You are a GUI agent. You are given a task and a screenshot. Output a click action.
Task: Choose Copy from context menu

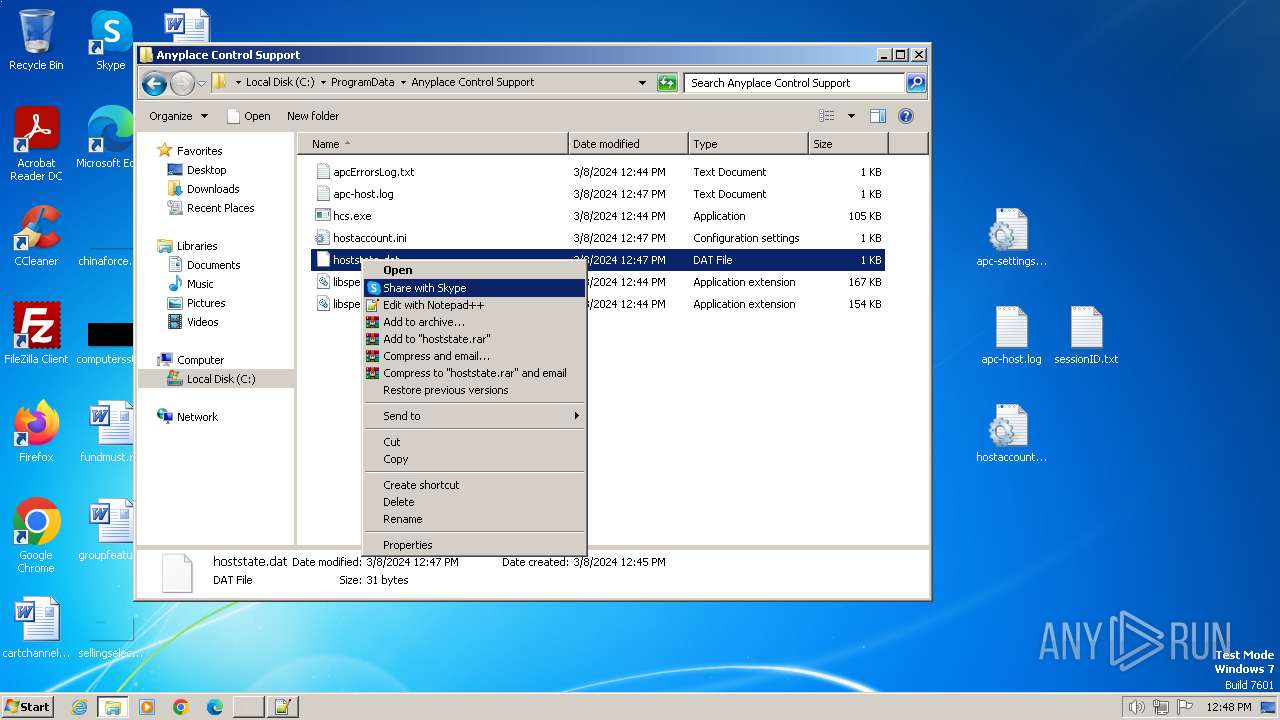(474, 459)
